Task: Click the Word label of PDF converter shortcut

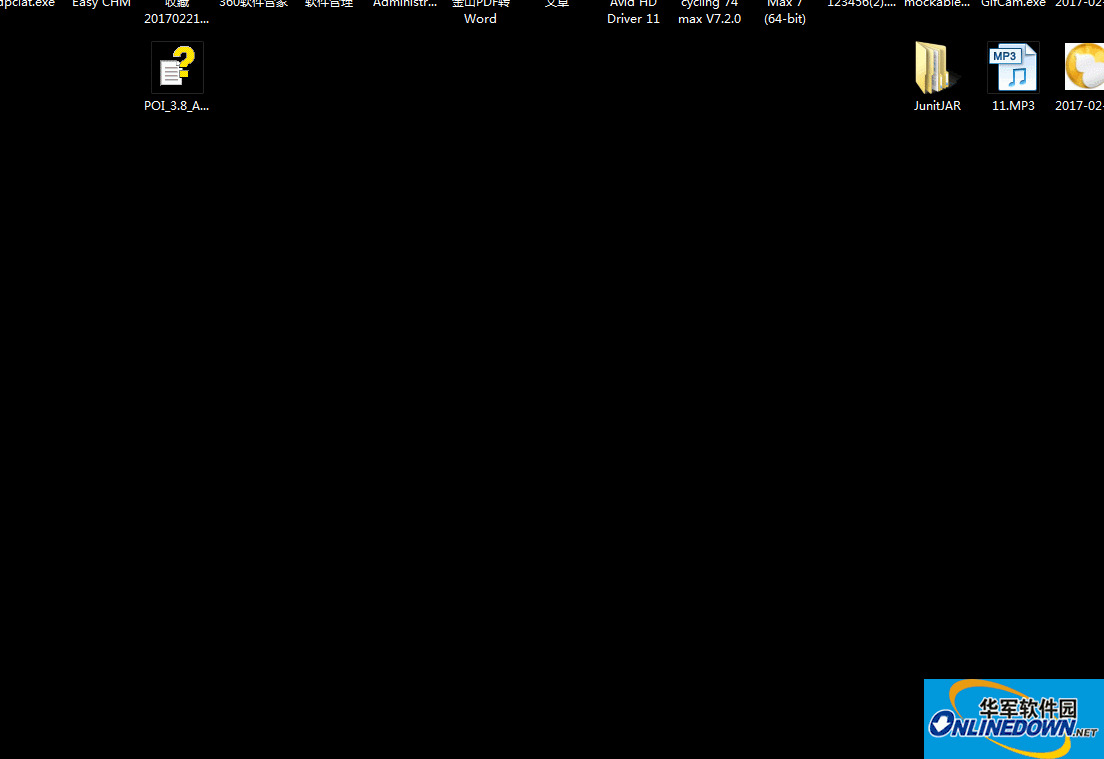Action: pos(480,19)
